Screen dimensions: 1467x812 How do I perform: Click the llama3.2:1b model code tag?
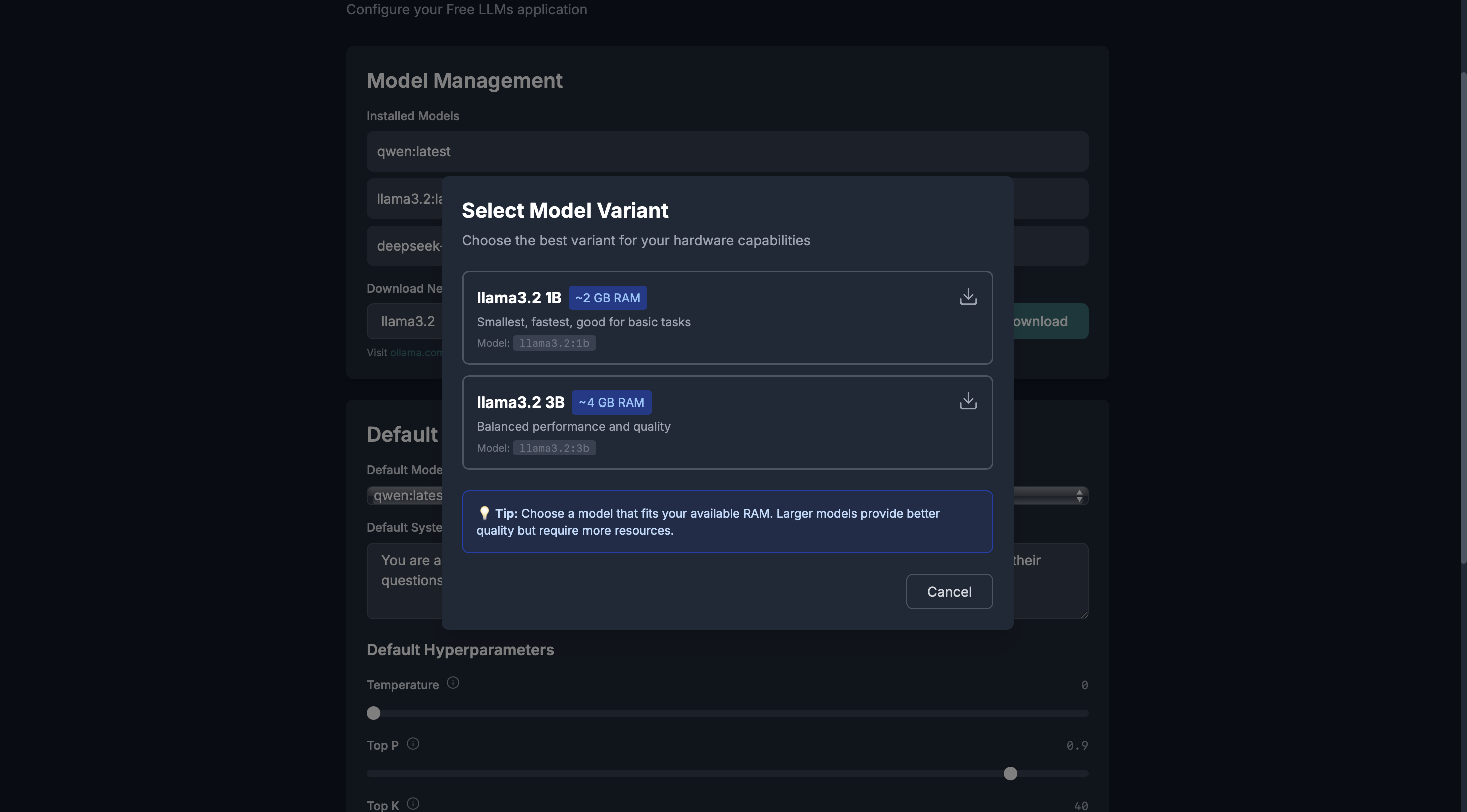553,343
